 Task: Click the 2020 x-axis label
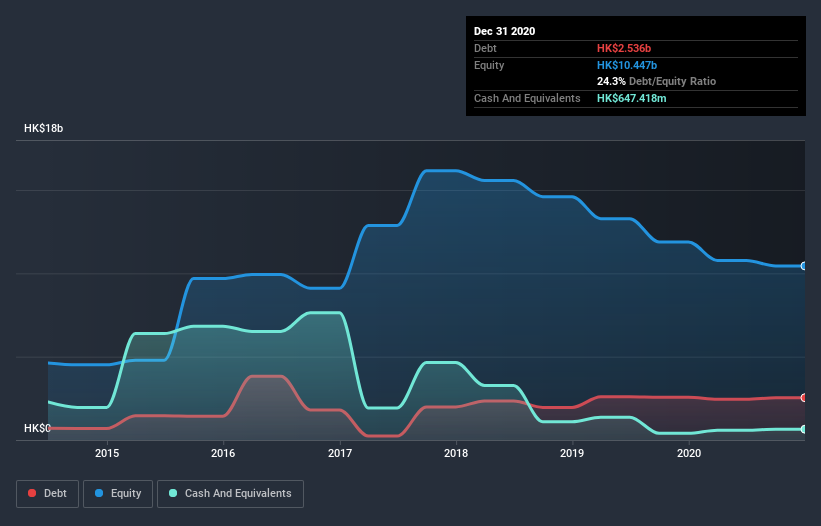coord(689,453)
